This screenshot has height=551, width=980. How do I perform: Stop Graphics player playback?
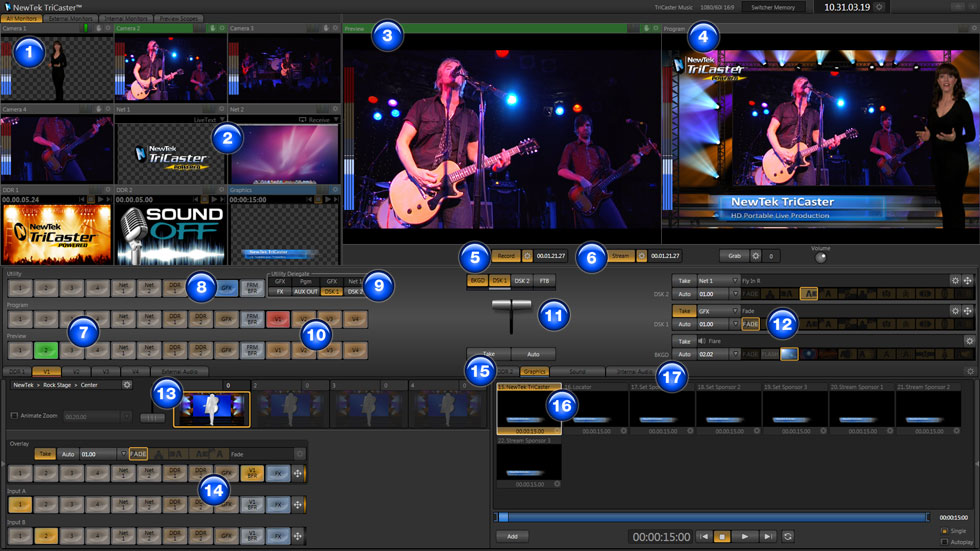[722, 537]
